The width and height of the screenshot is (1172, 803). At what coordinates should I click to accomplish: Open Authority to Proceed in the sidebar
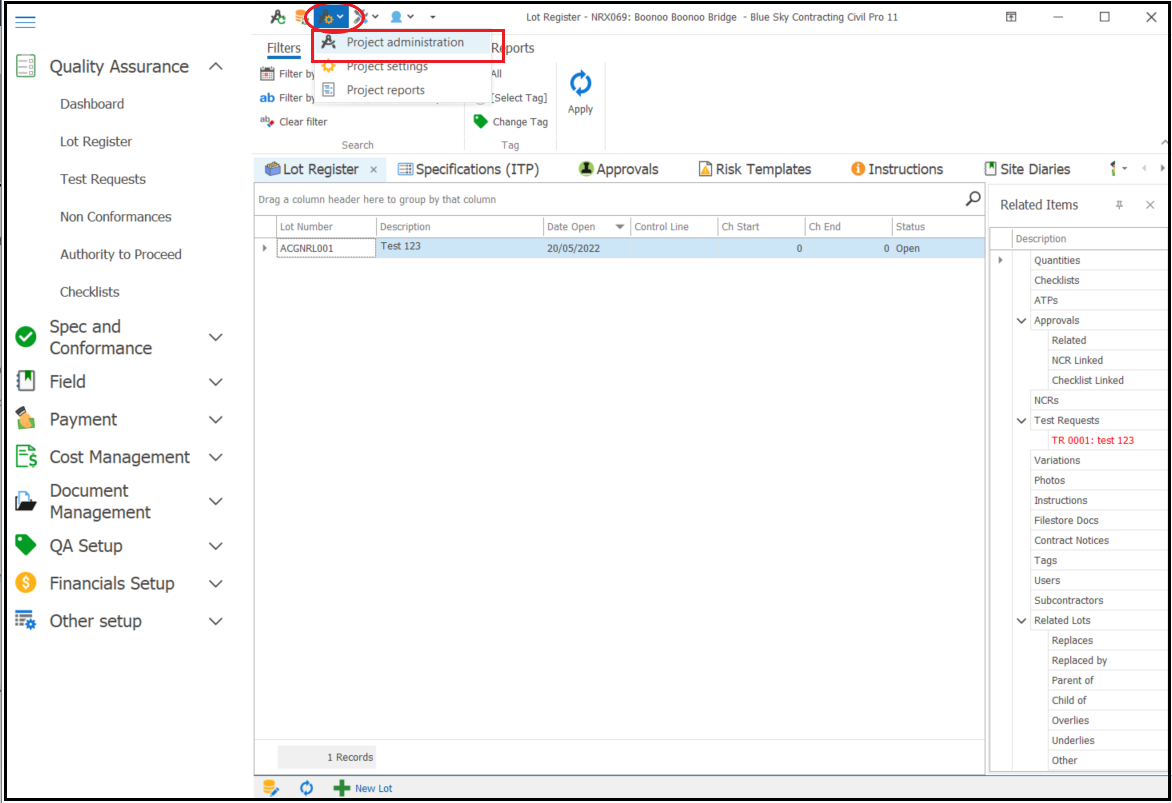[121, 254]
